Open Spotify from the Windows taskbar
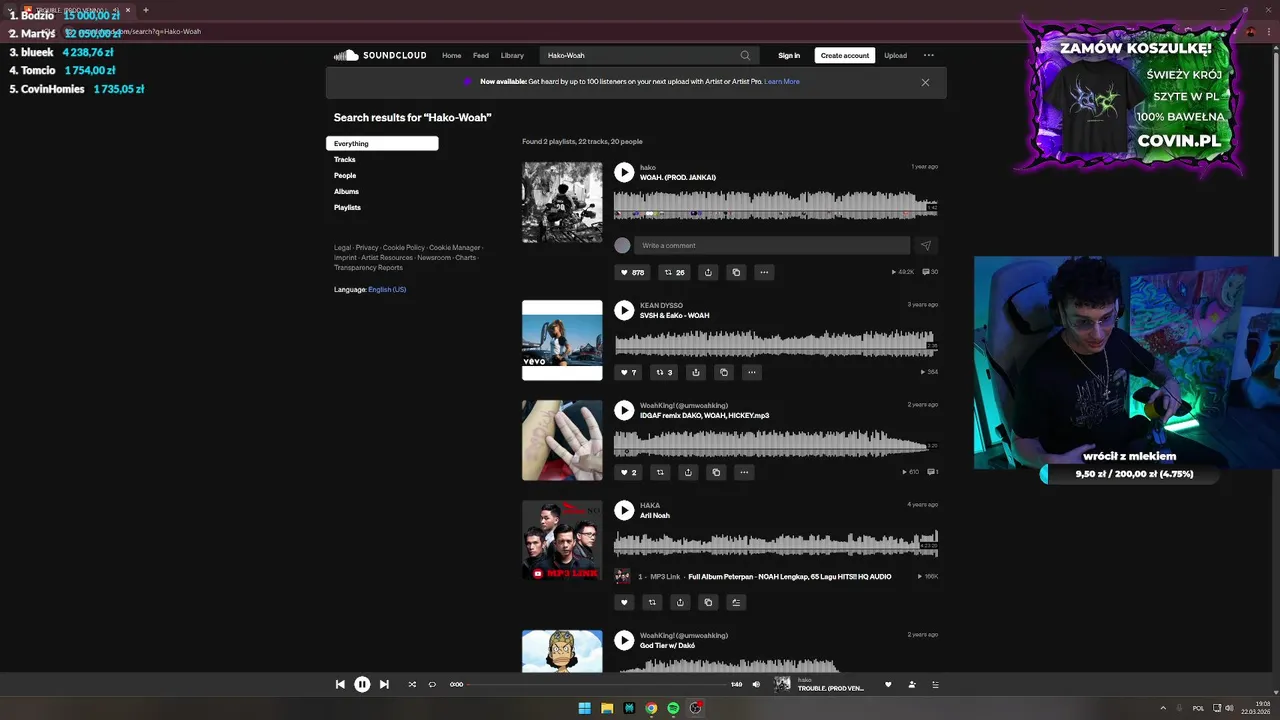 click(x=673, y=708)
